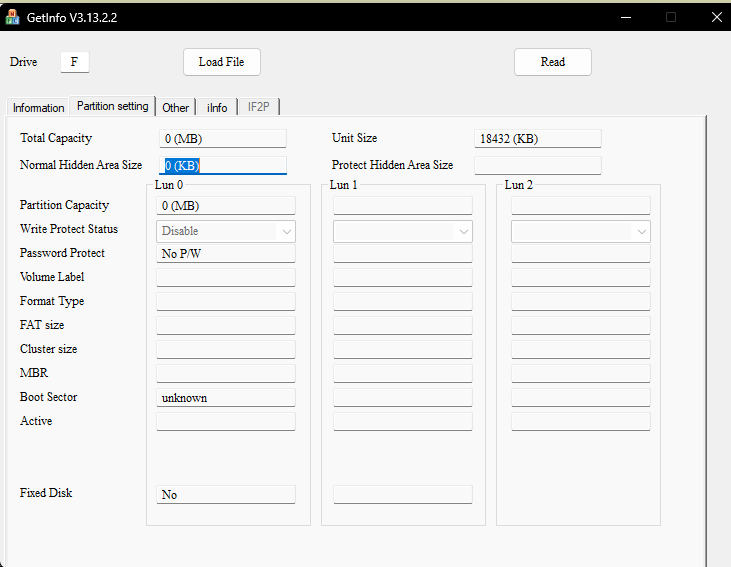The image size is (731, 567).
Task: Switch to the Information tab
Action: point(38,108)
